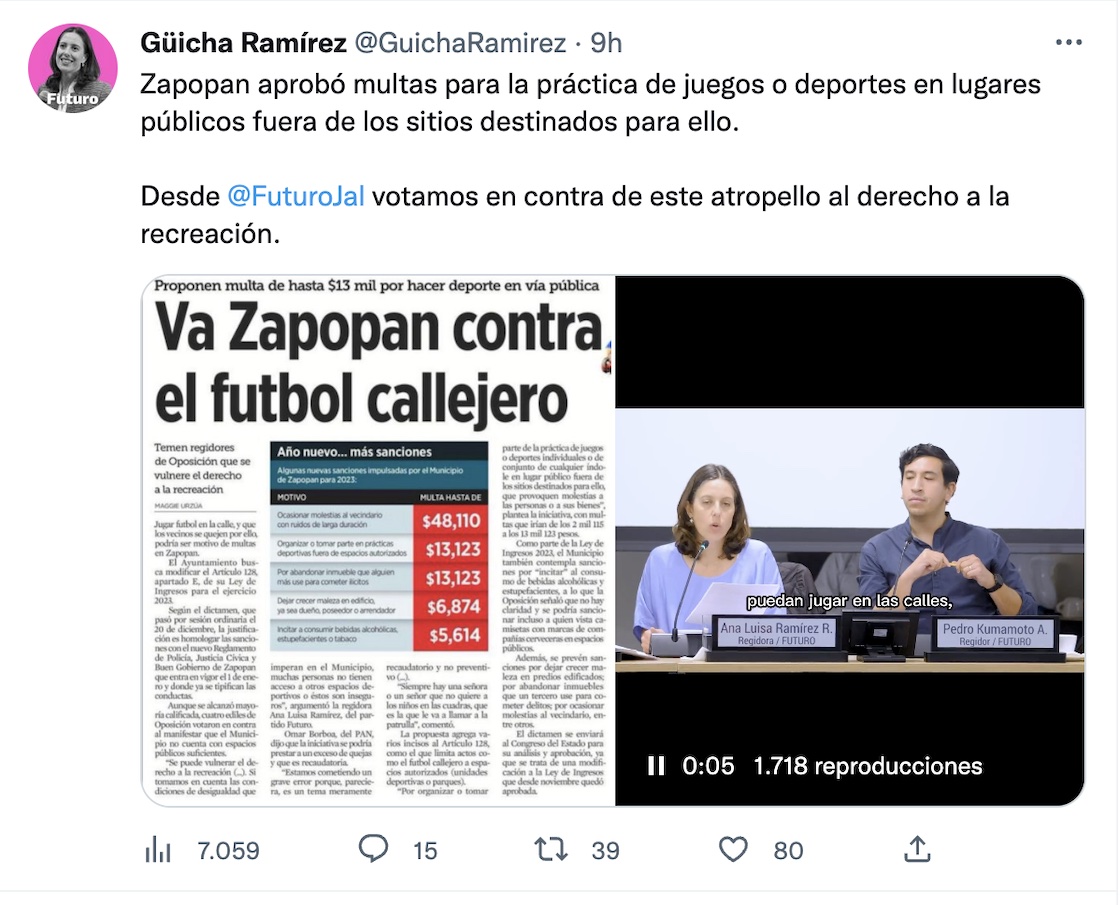Click the newspaper article image
The image size is (1120, 905).
(x=379, y=541)
